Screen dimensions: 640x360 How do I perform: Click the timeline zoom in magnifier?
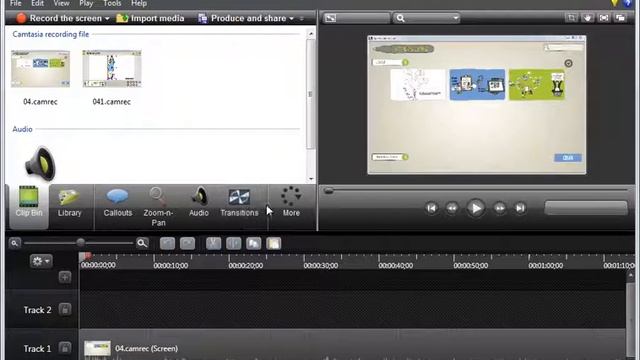click(x=142, y=243)
